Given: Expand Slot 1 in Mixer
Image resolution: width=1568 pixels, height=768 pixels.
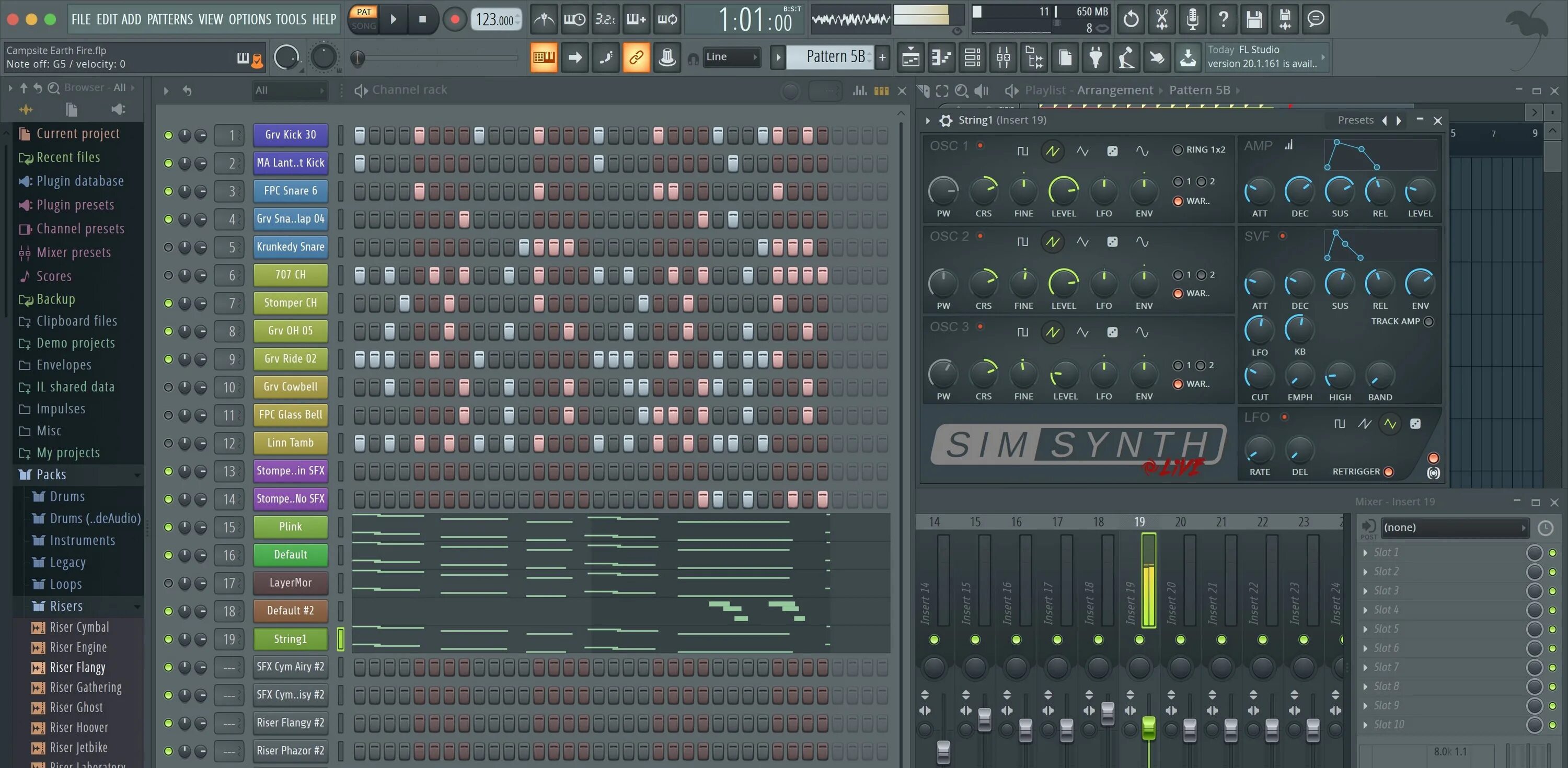Looking at the screenshot, I should click(x=1365, y=553).
